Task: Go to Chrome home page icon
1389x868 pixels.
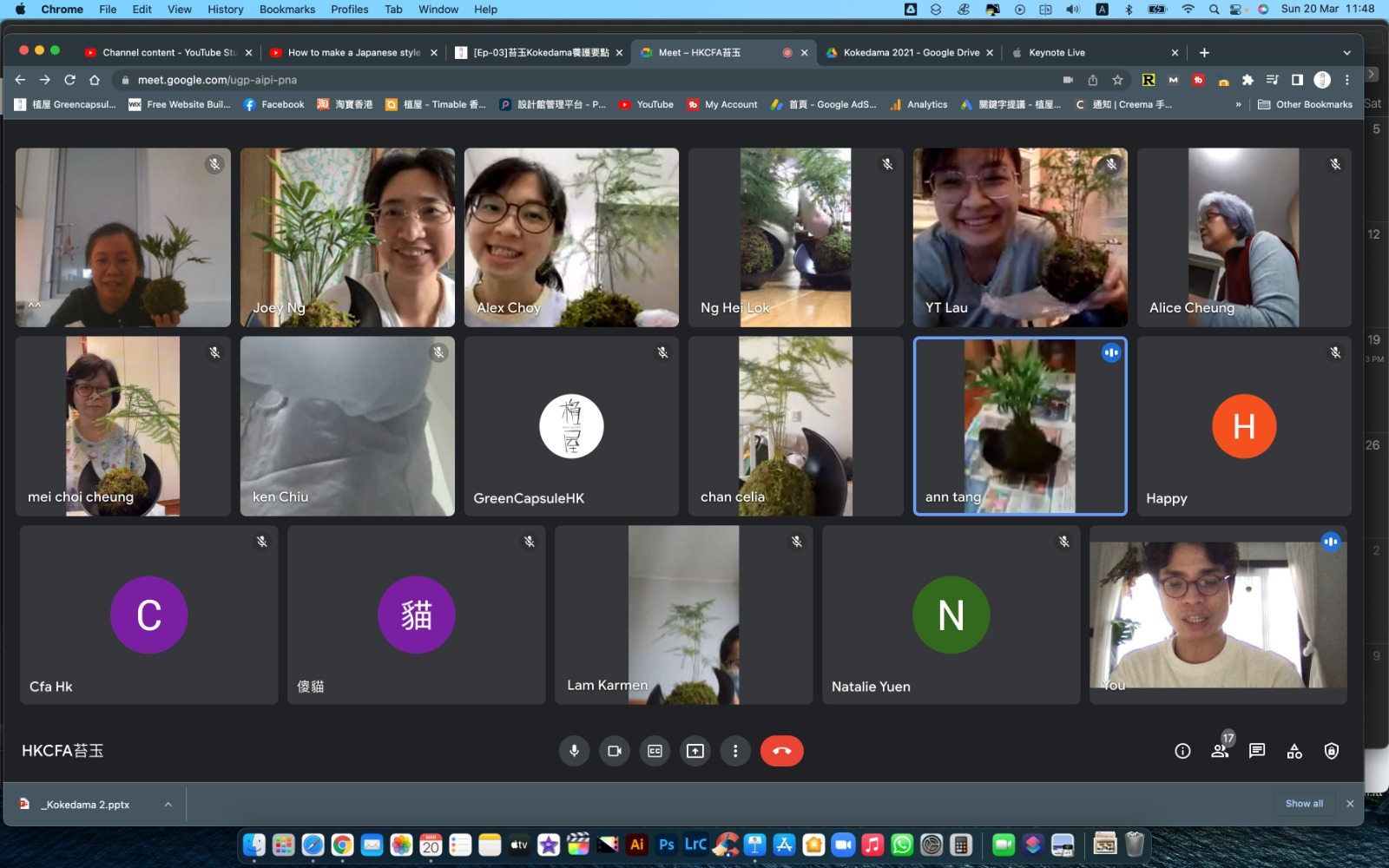Action: coord(94,80)
